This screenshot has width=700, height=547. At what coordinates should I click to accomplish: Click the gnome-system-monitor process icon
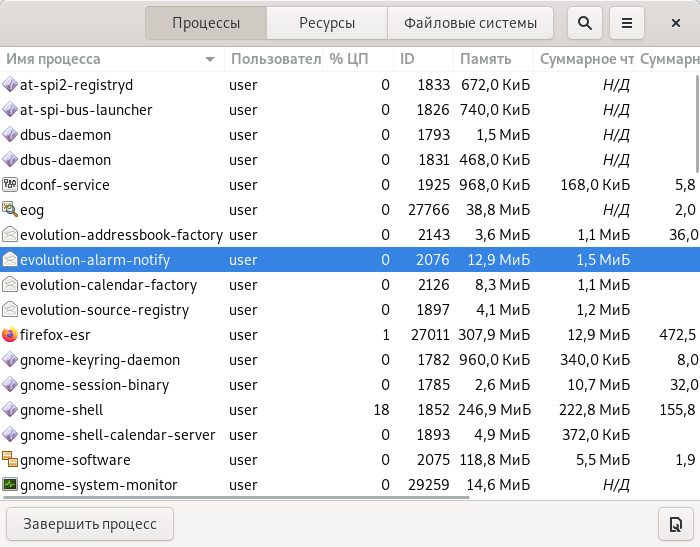(x=10, y=485)
